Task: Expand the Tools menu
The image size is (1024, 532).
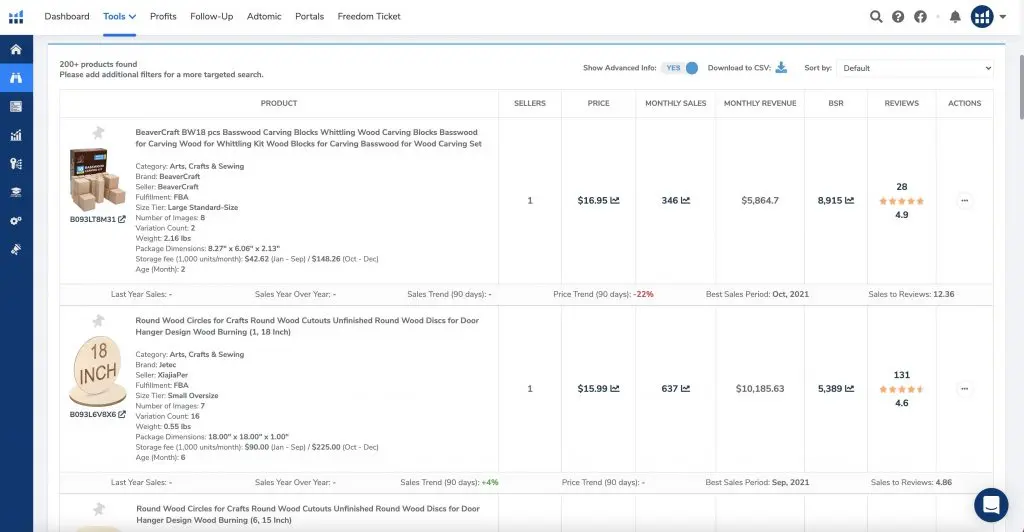Action: (x=119, y=17)
